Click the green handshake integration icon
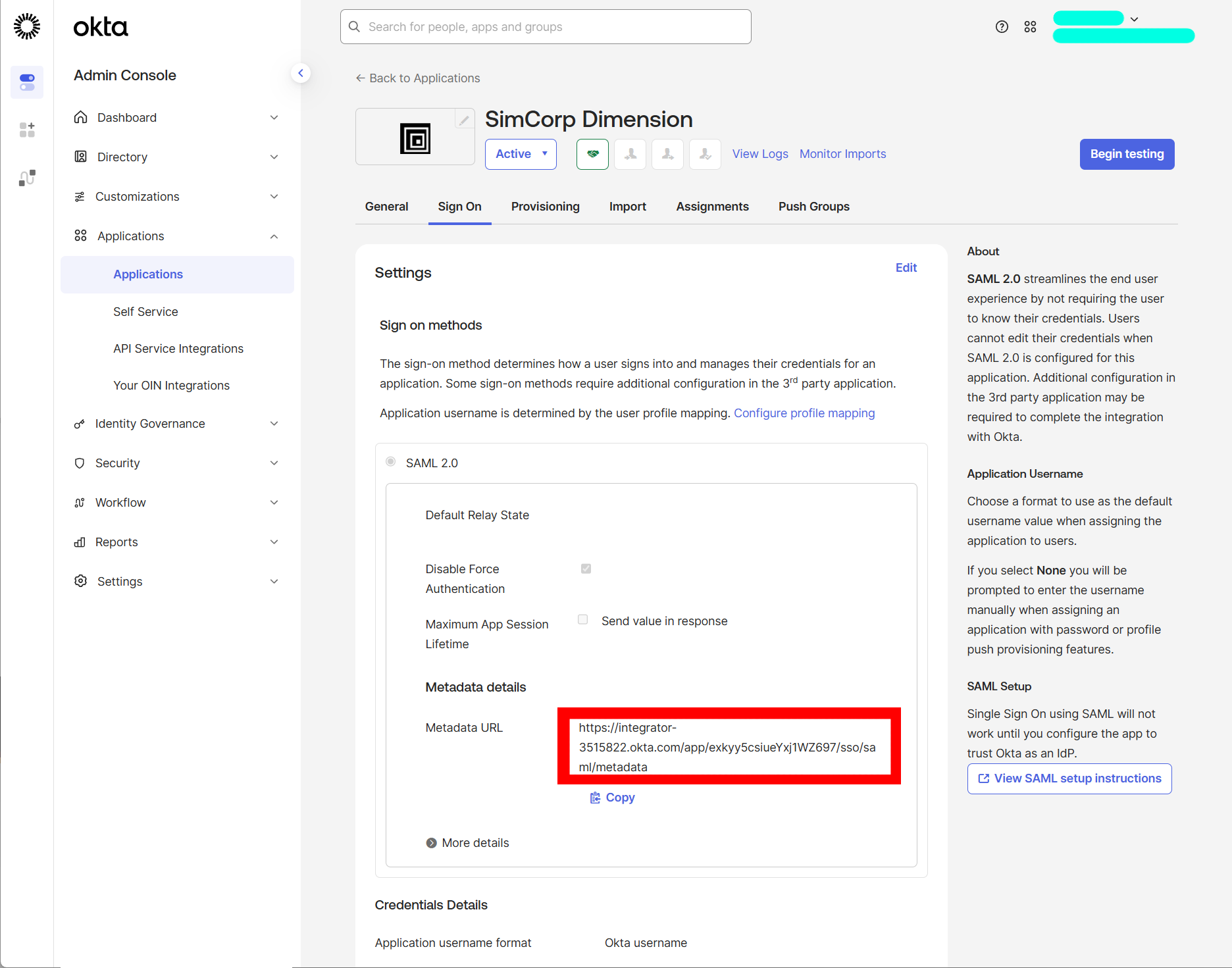Image resolution: width=1232 pixels, height=968 pixels. (592, 154)
